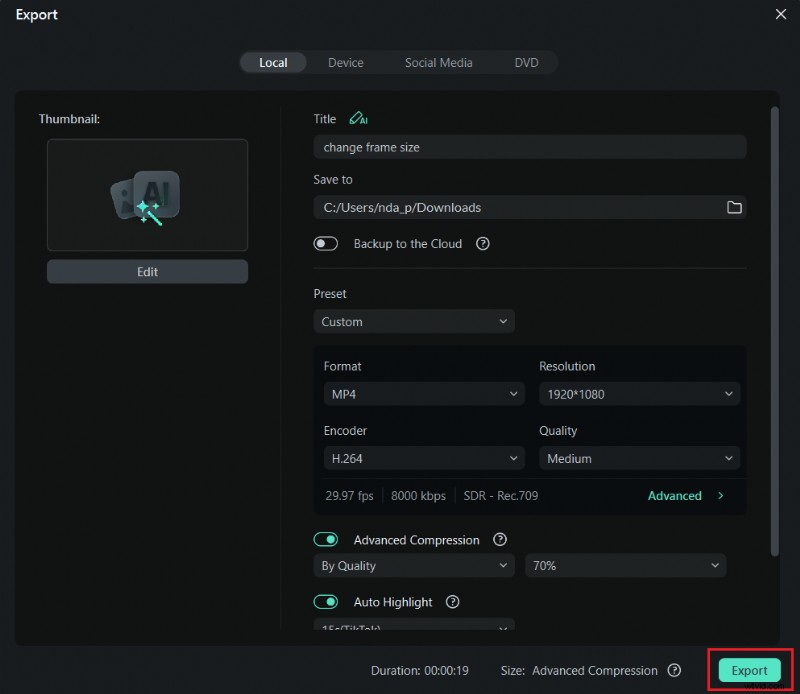This screenshot has width=800, height=694.
Task: Click the help icon beside Advanced Compression toggle
Action: [499, 540]
